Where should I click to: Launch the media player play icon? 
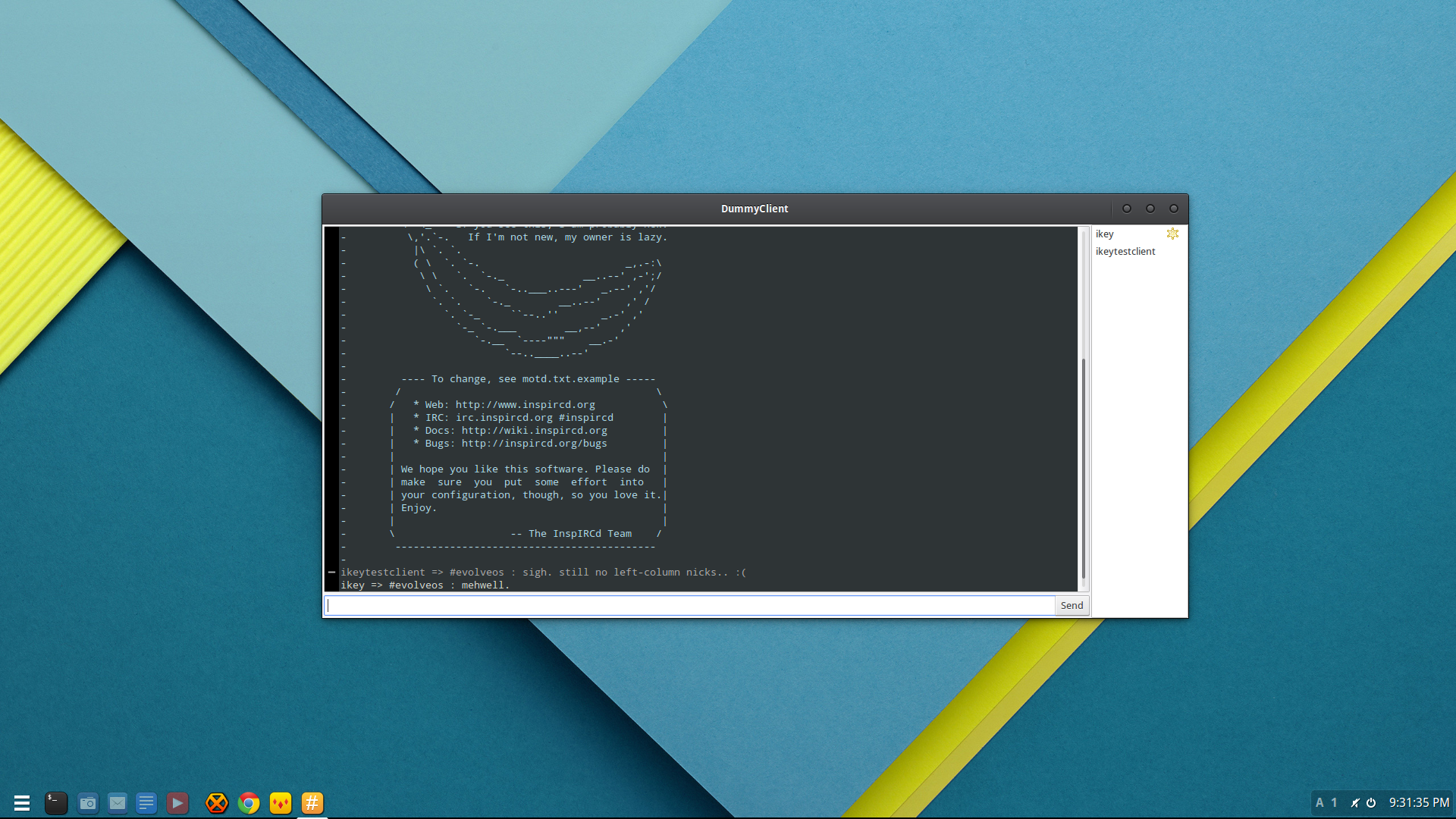(x=177, y=802)
